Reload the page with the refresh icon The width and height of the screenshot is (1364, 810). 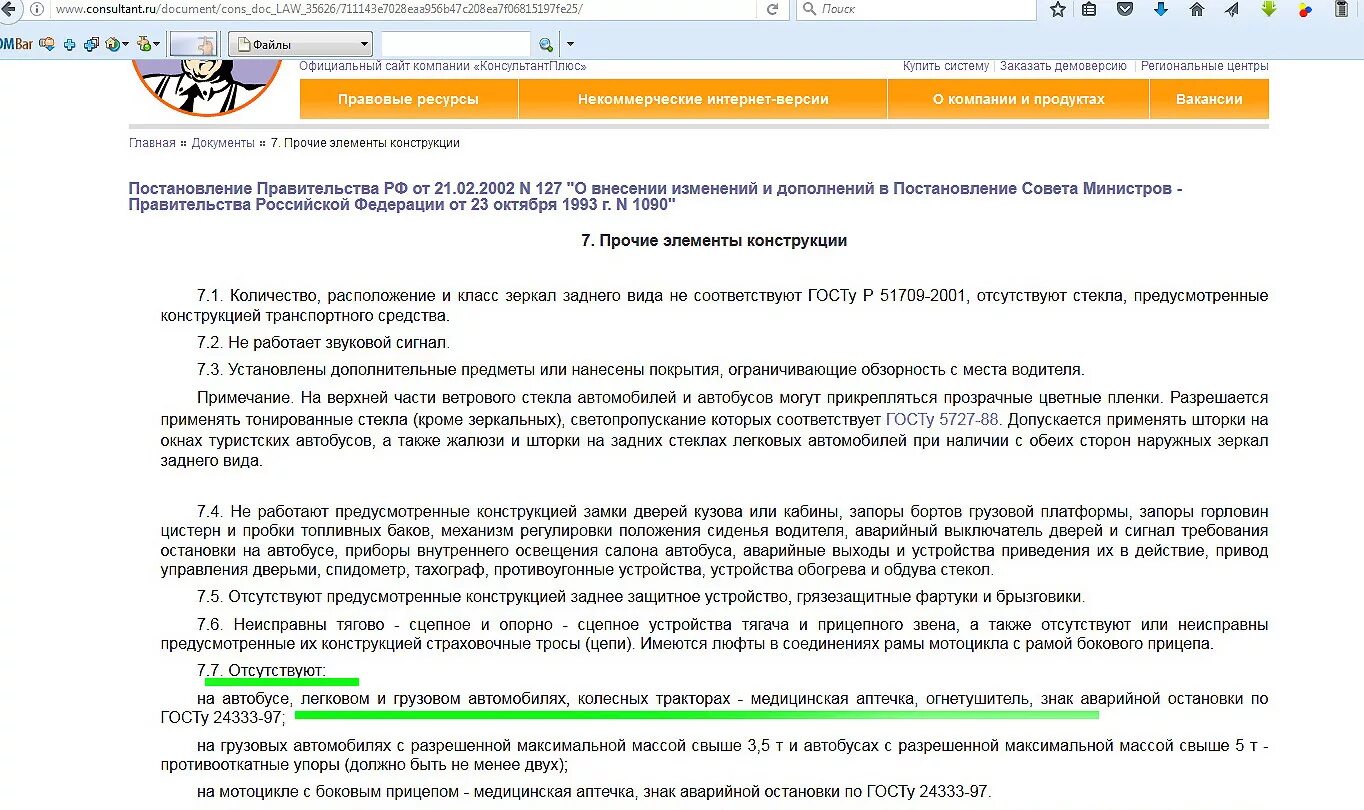(772, 9)
